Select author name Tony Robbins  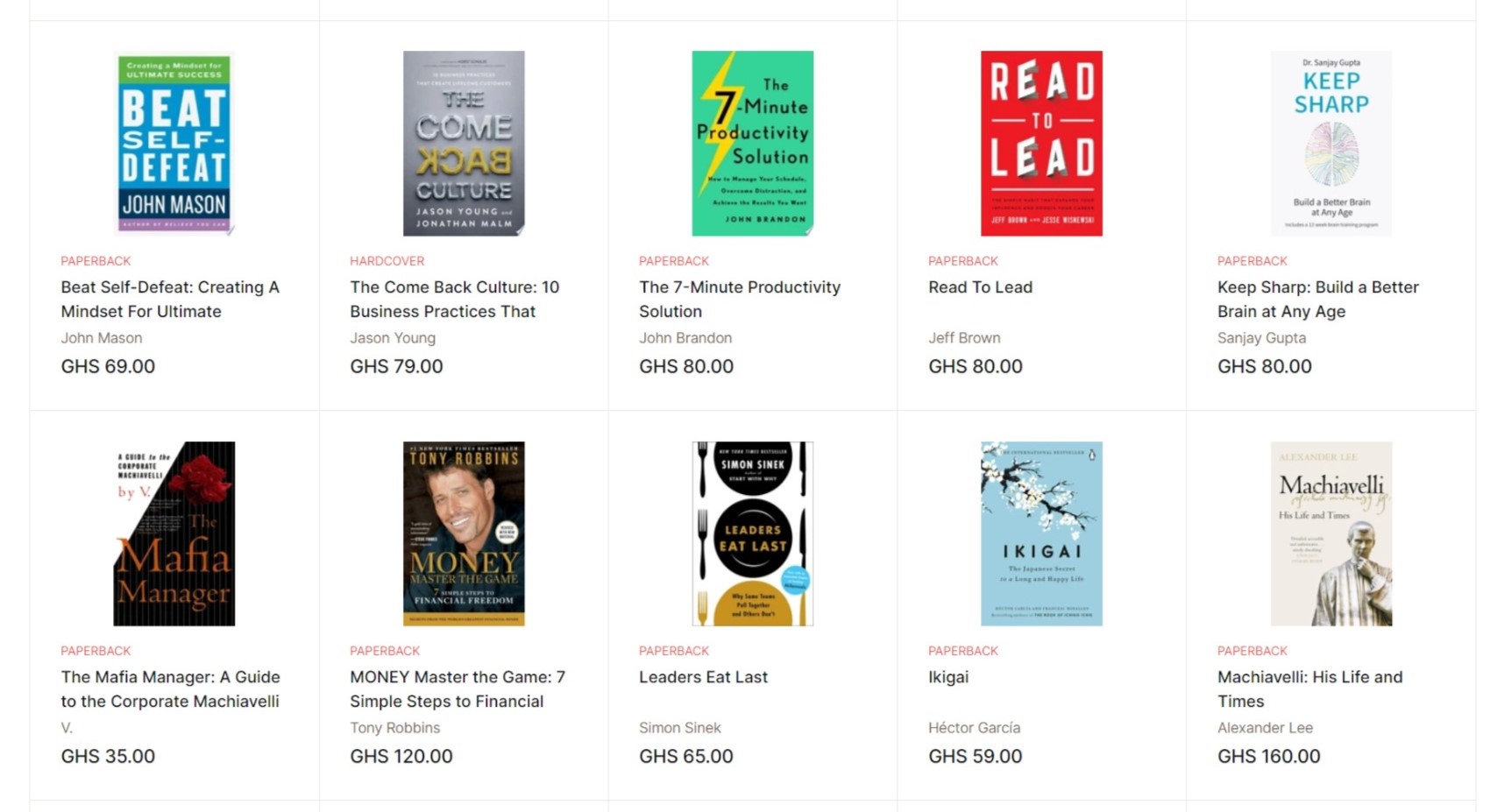(394, 728)
